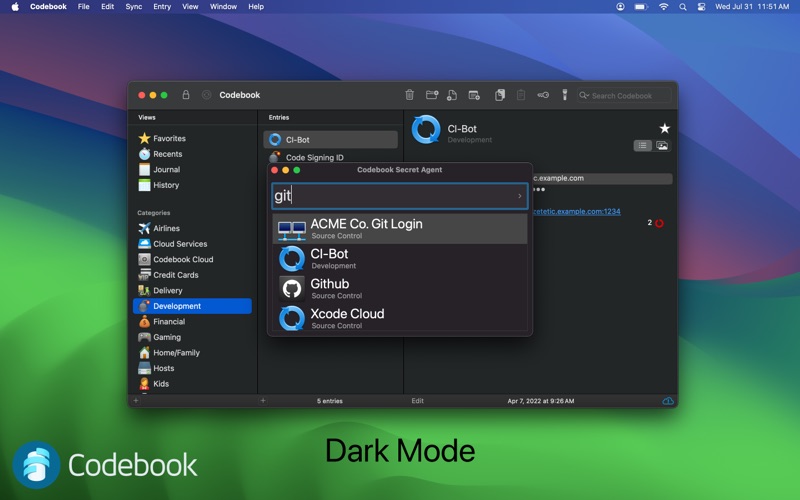Open the View menu
The image size is (800, 500).
pos(190,7)
